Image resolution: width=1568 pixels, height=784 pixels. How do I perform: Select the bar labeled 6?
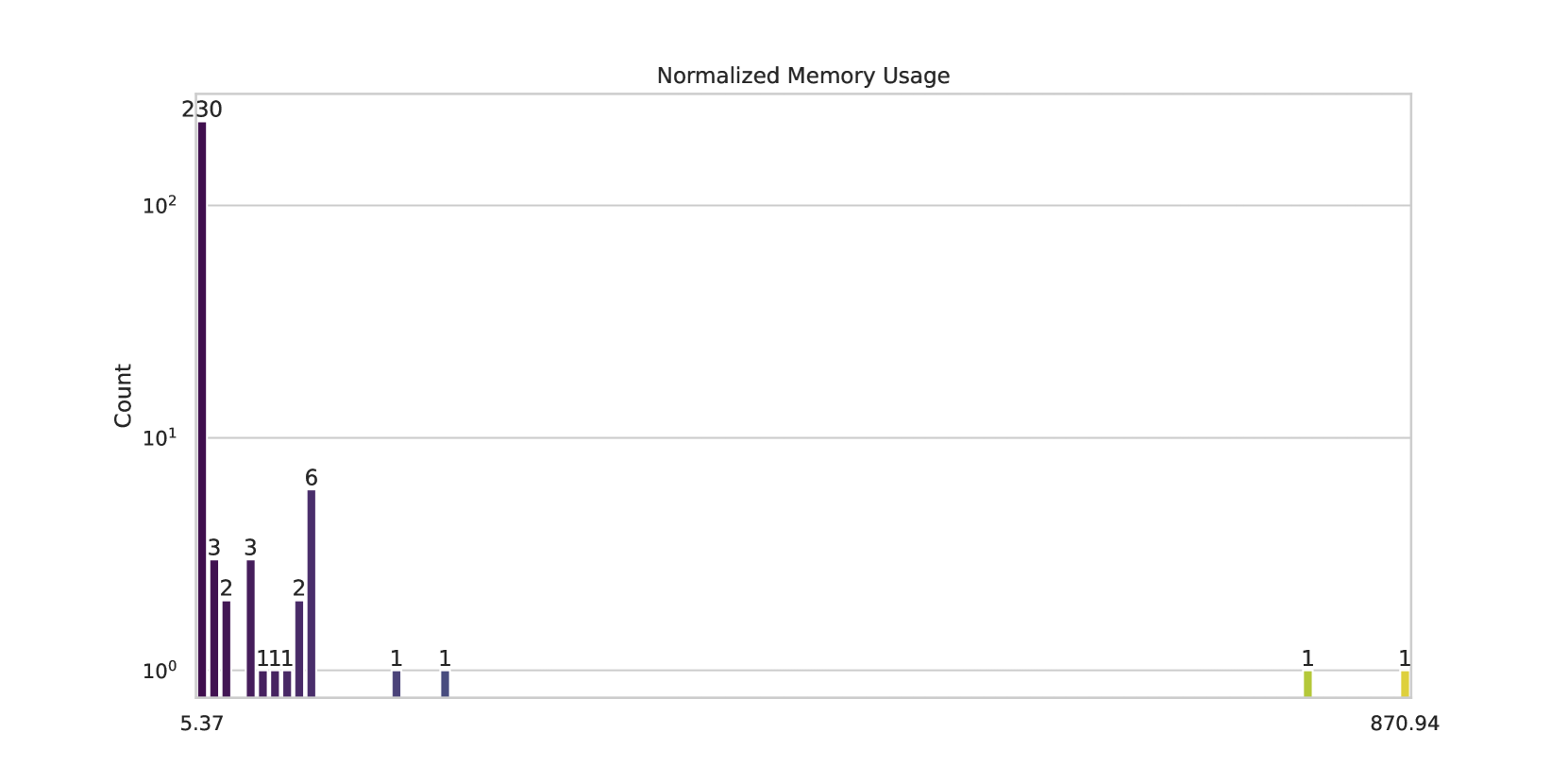click(x=312, y=593)
